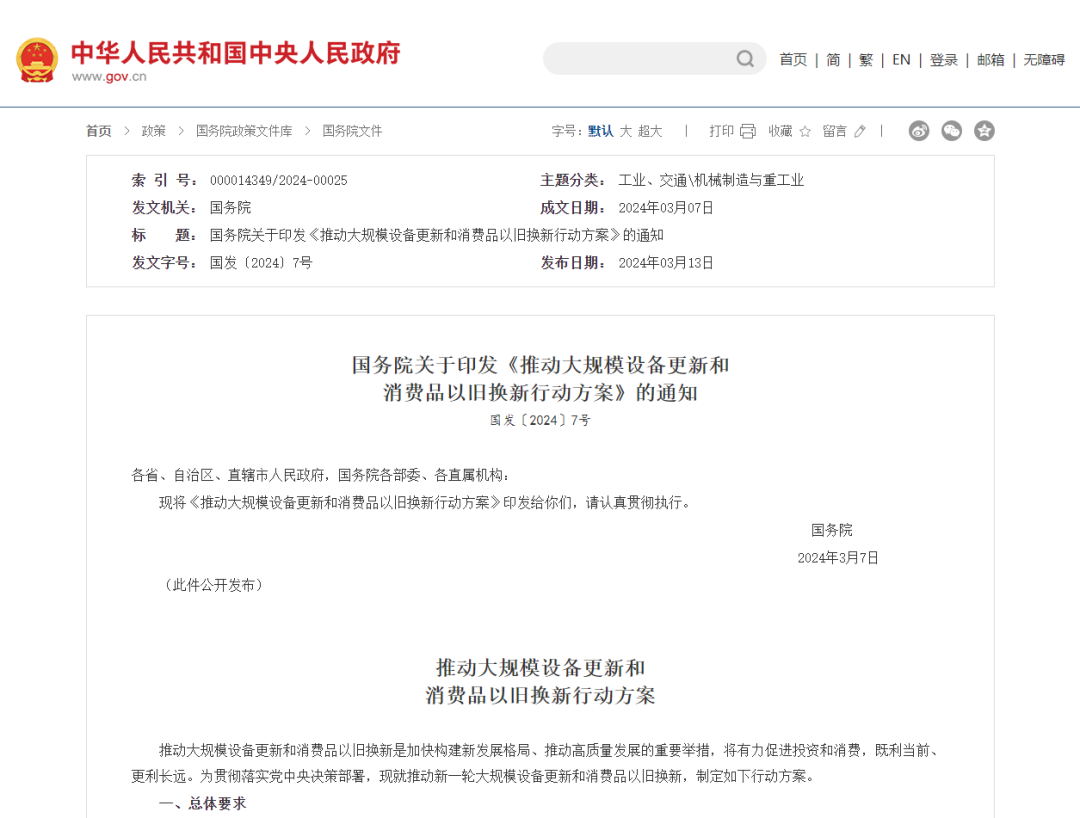Click 政策 breadcrumb link
Viewport: 1080px width, 818px height.
pyautogui.click(x=153, y=131)
